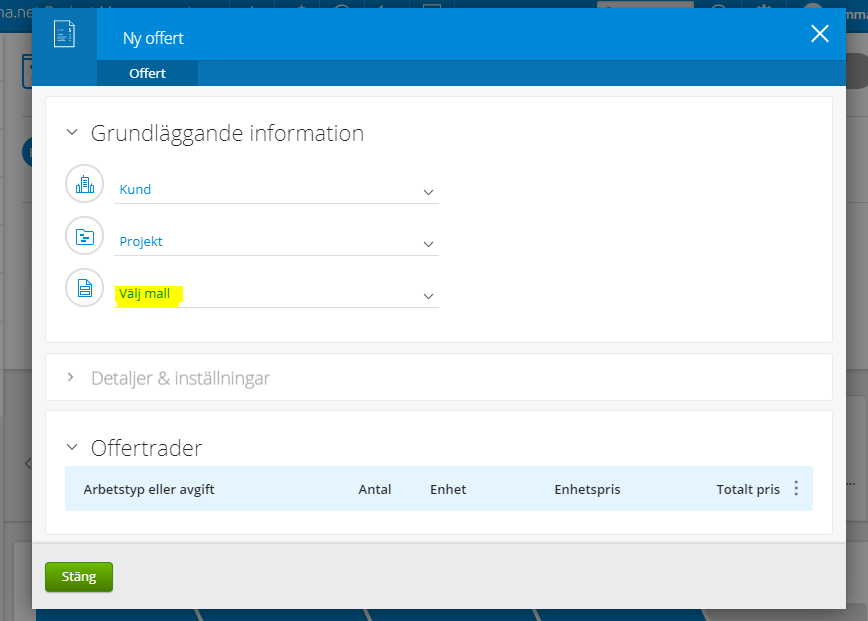Image resolution: width=868 pixels, height=621 pixels.
Task: Click the highlighted Välj mall field
Action: pos(276,294)
